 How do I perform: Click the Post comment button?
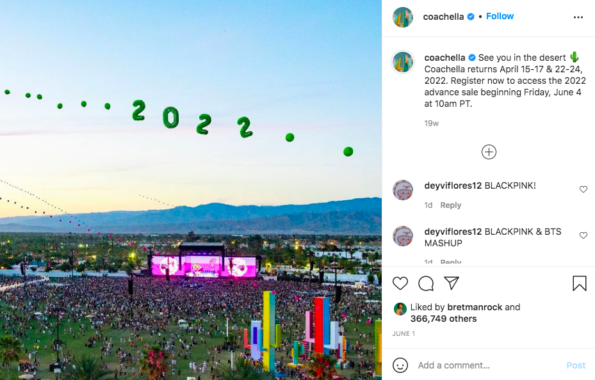pos(576,365)
